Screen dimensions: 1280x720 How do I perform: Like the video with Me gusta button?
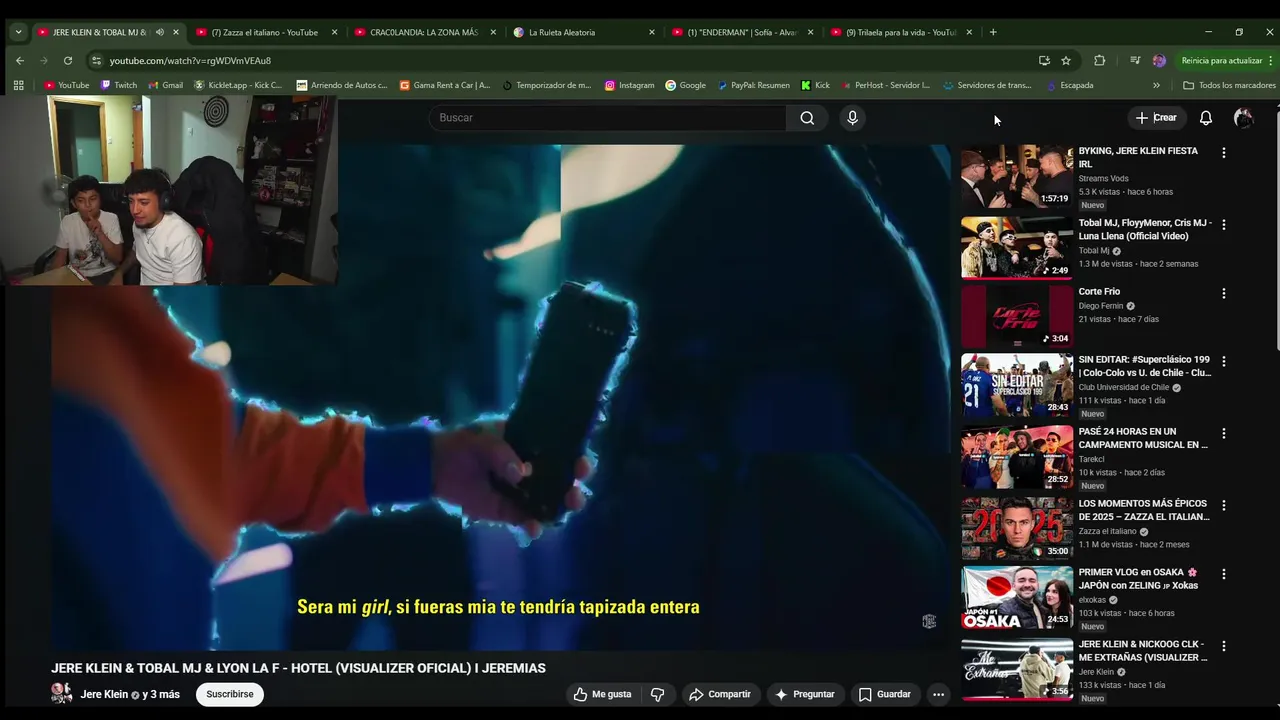[x=603, y=694]
